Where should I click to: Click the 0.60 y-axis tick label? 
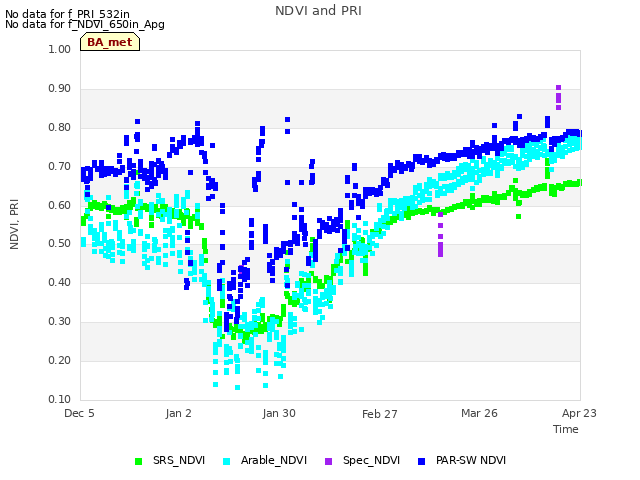click(60, 205)
